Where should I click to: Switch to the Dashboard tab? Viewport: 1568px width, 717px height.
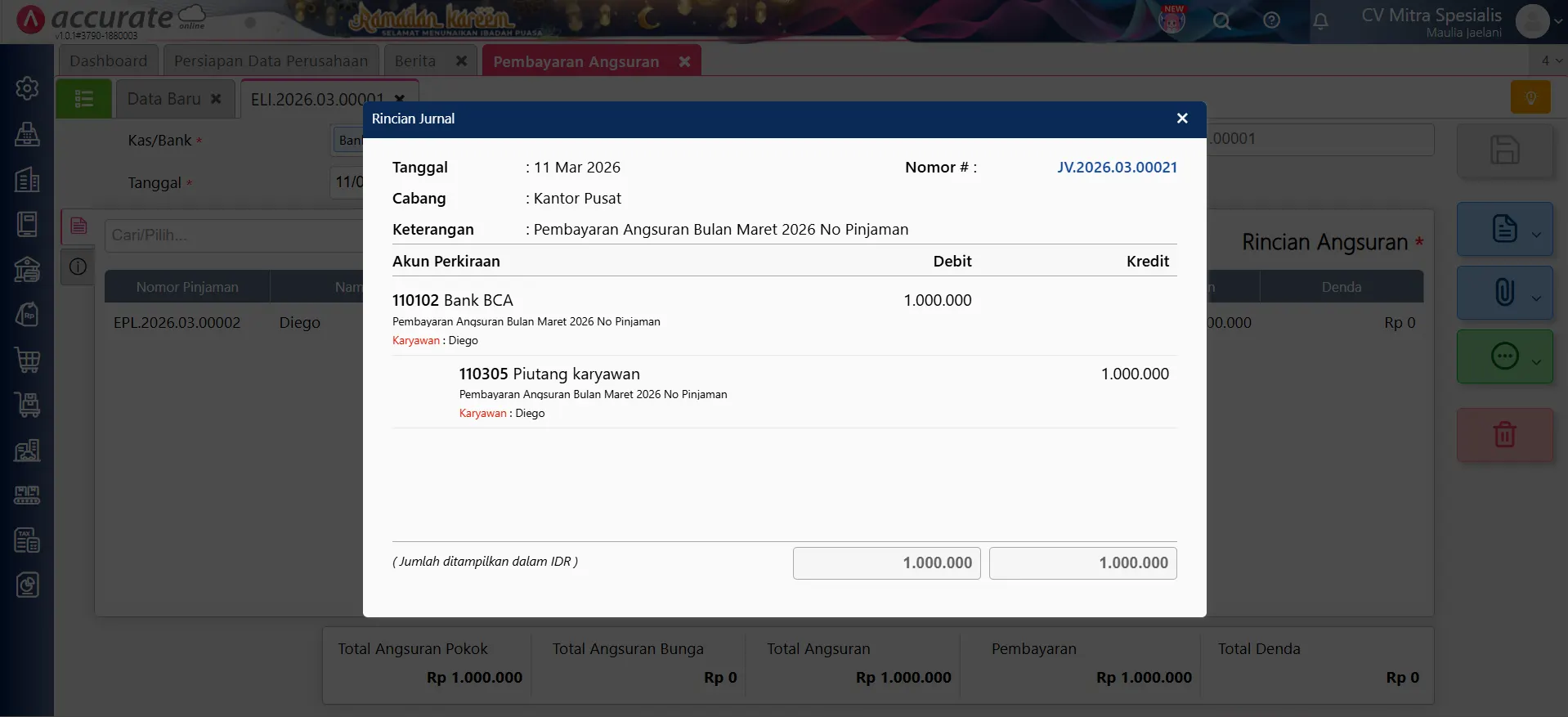(x=108, y=61)
